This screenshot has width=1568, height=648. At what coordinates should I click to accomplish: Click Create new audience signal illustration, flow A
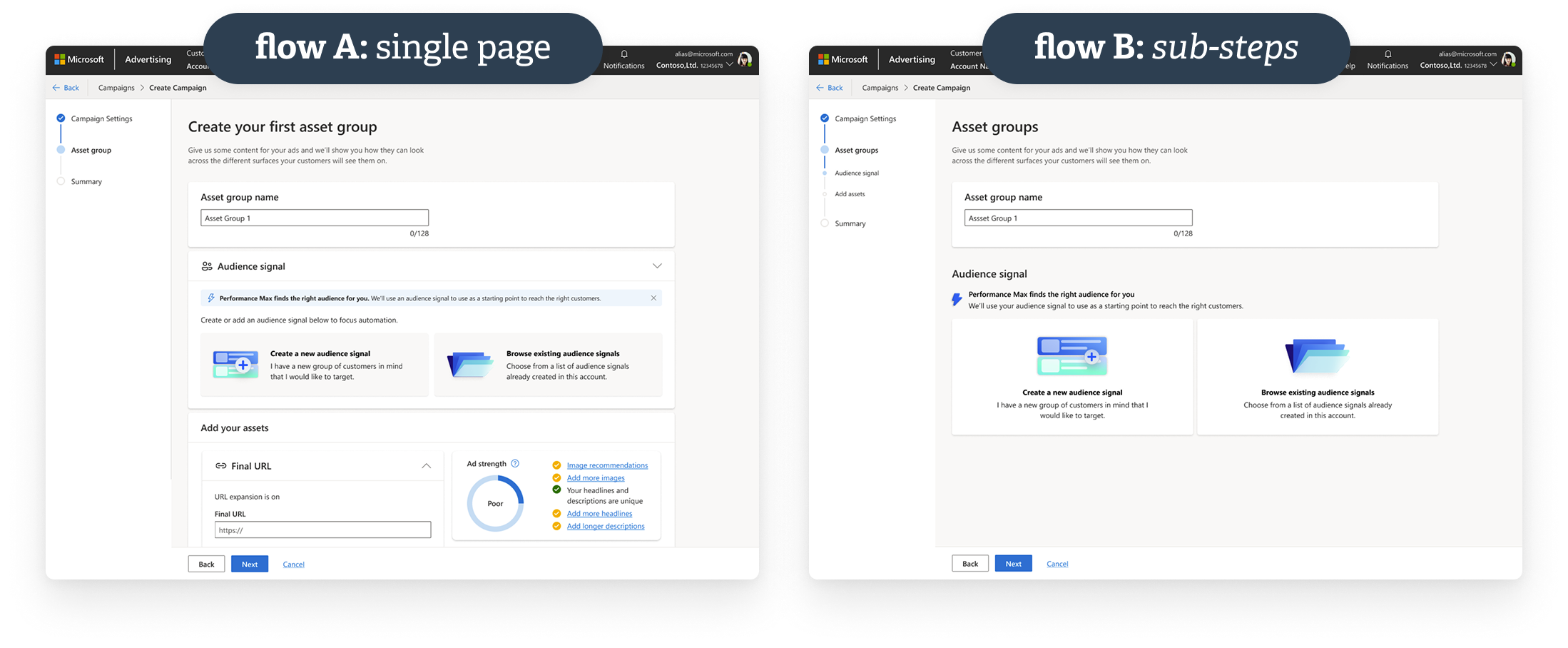[x=236, y=365]
